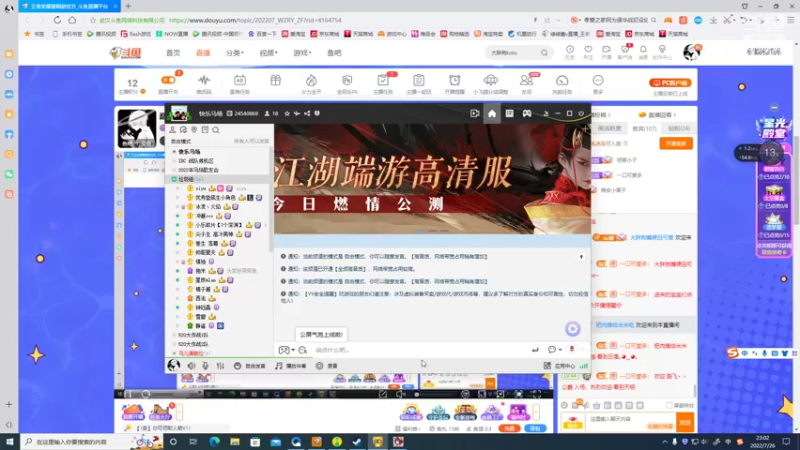Open the gift box icon in Douyu toolbar
This screenshot has height=450, width=800.
point(276,81)
